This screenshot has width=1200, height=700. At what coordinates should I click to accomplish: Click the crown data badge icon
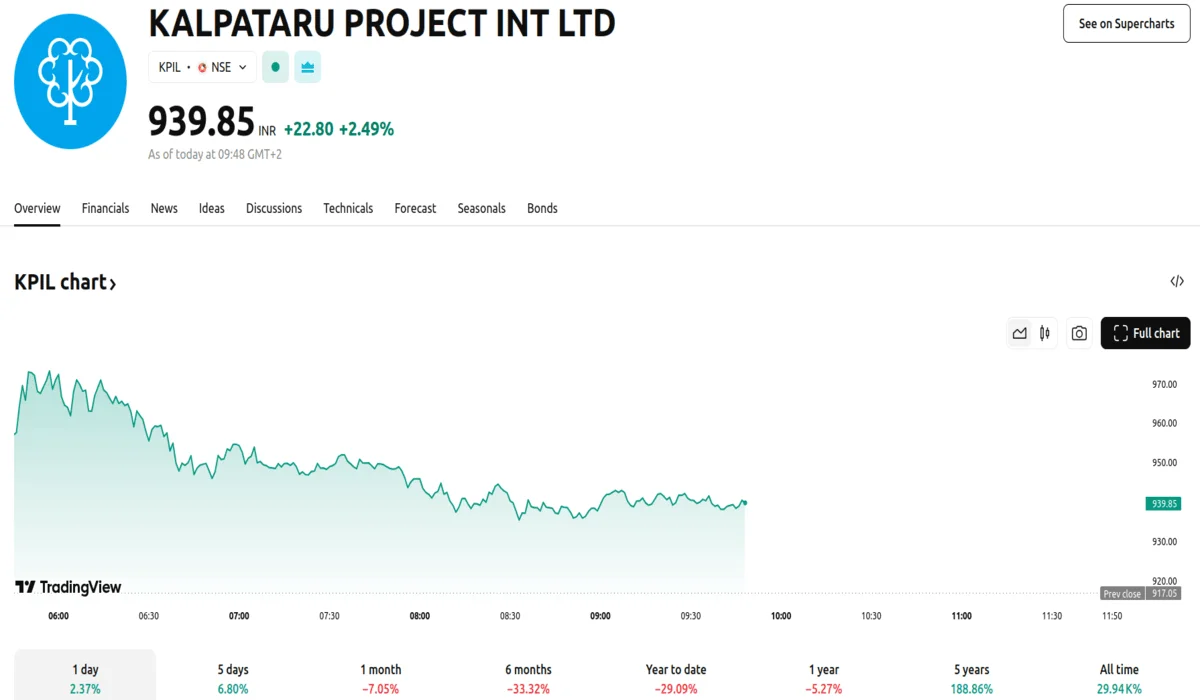coord(307,67)
